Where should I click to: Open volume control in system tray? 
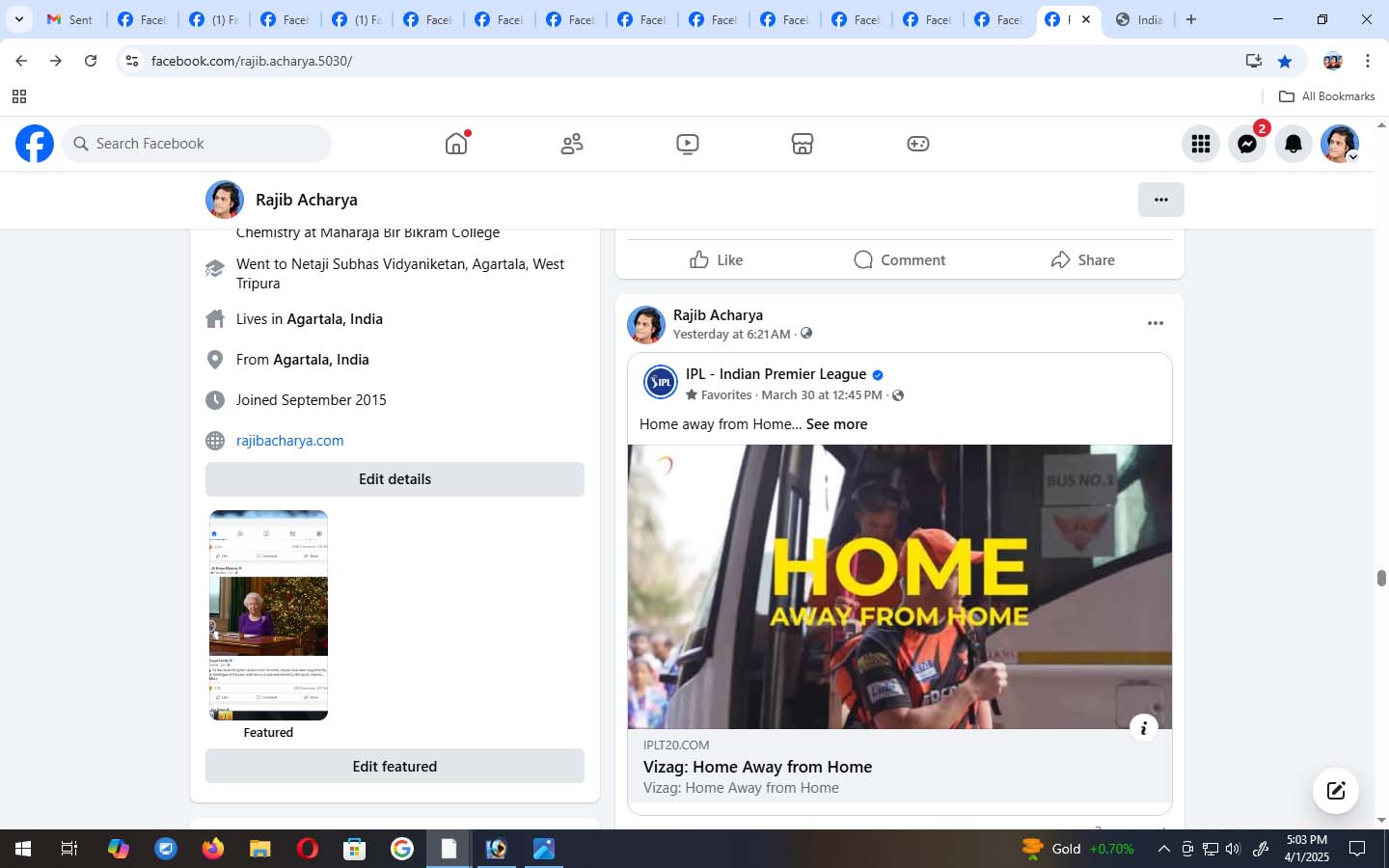(x=1233, y=849)
